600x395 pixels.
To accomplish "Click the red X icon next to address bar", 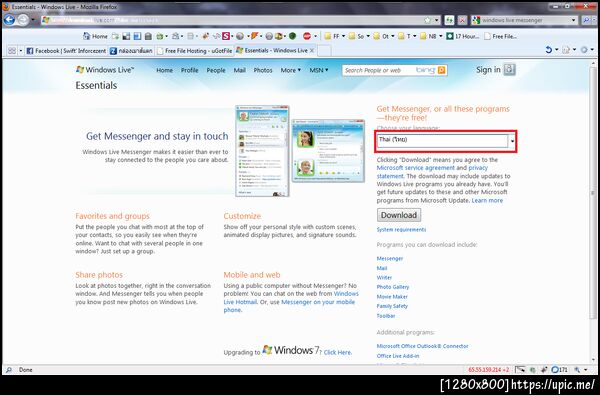I will click(x=463, y=20).
